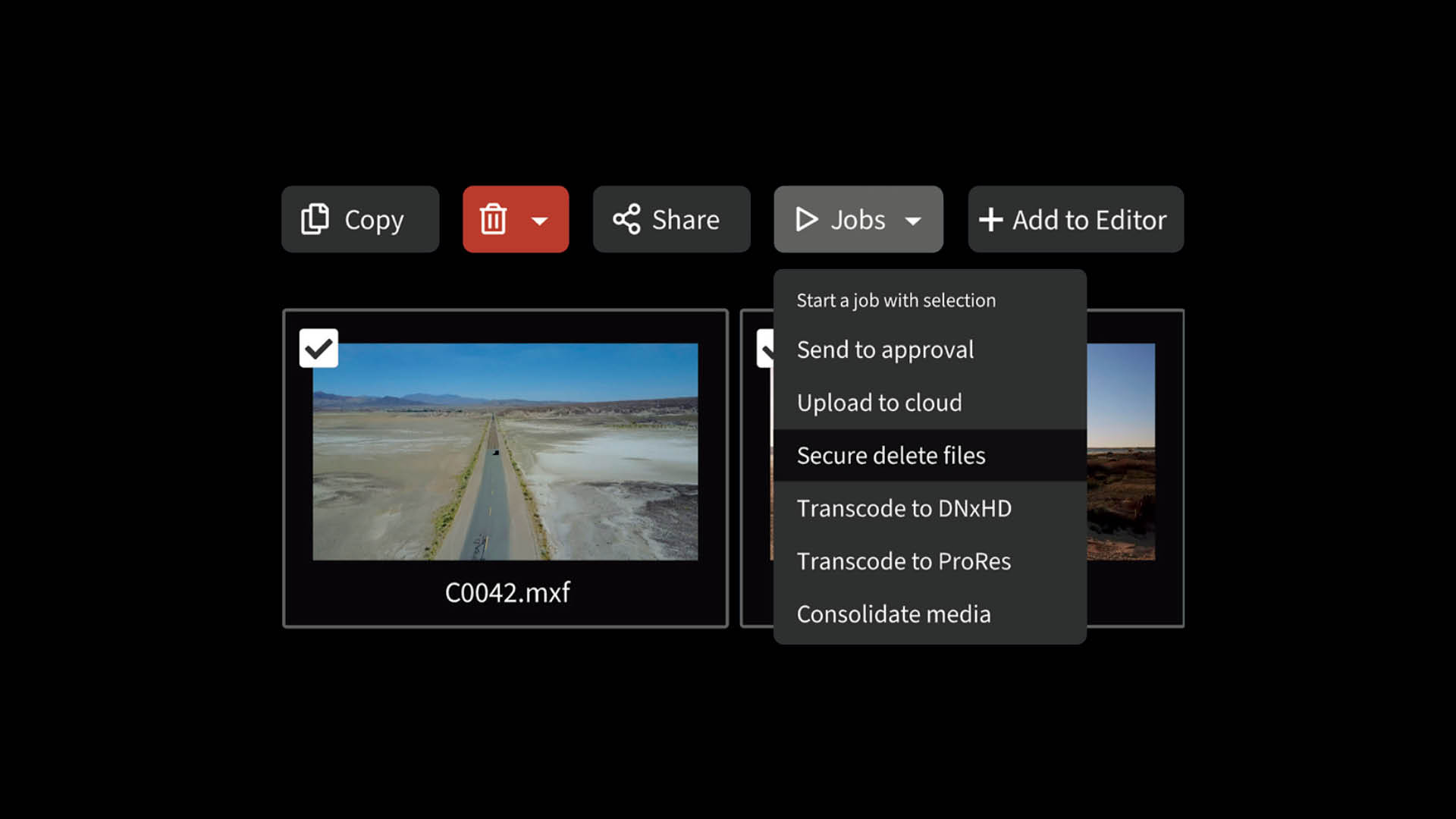Choose Transcode to DNxHD

[x=930, y=508]
